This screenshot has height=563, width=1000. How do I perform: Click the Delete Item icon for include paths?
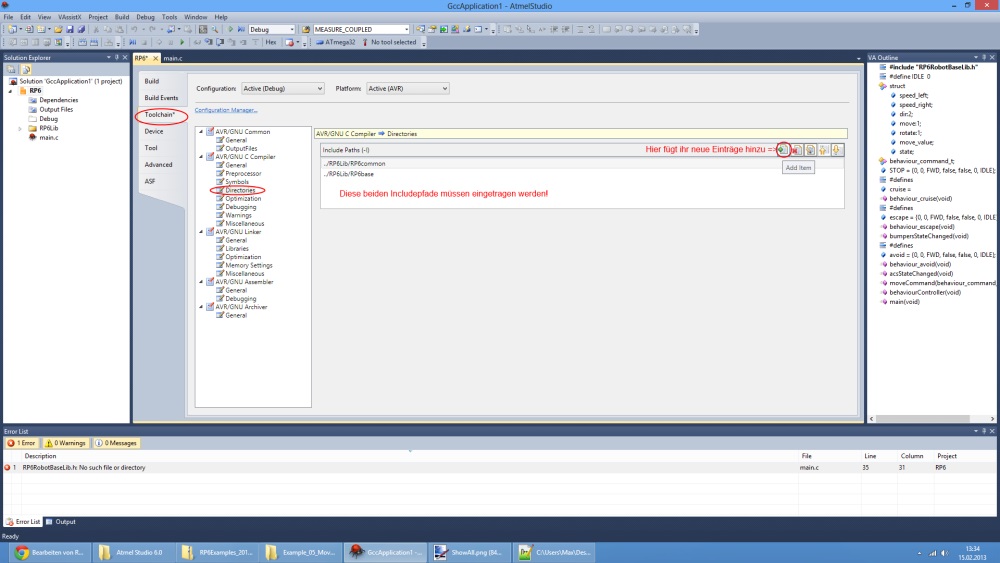pos(797,150)
